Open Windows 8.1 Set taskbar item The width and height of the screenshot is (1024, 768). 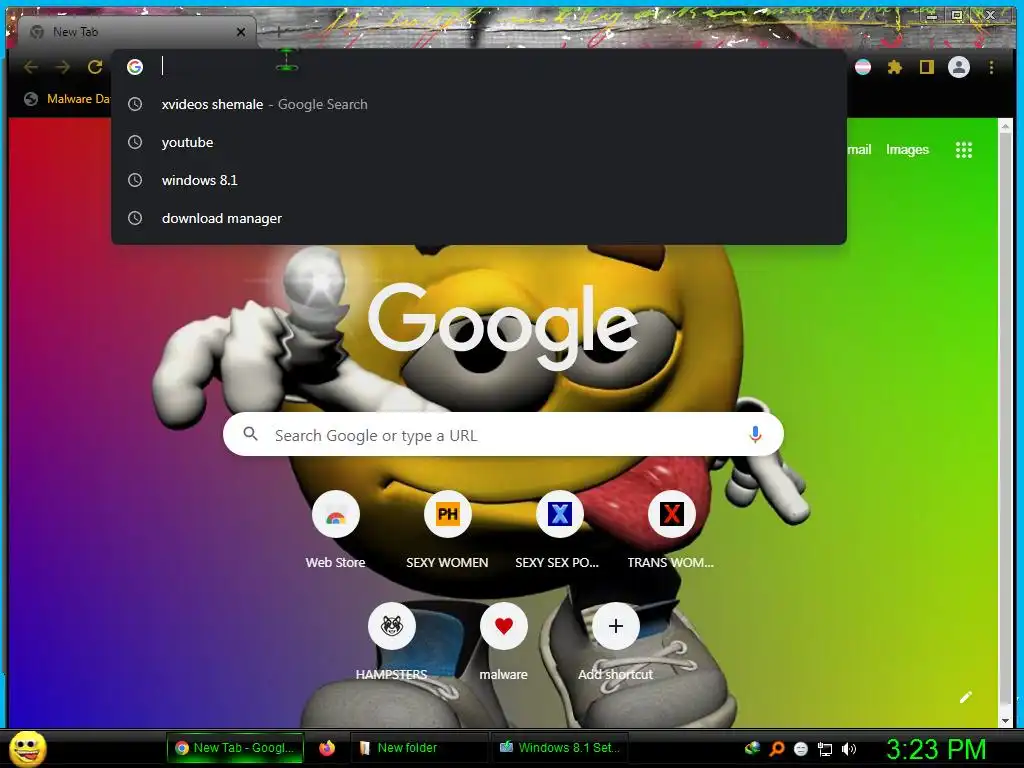(560, 748)
